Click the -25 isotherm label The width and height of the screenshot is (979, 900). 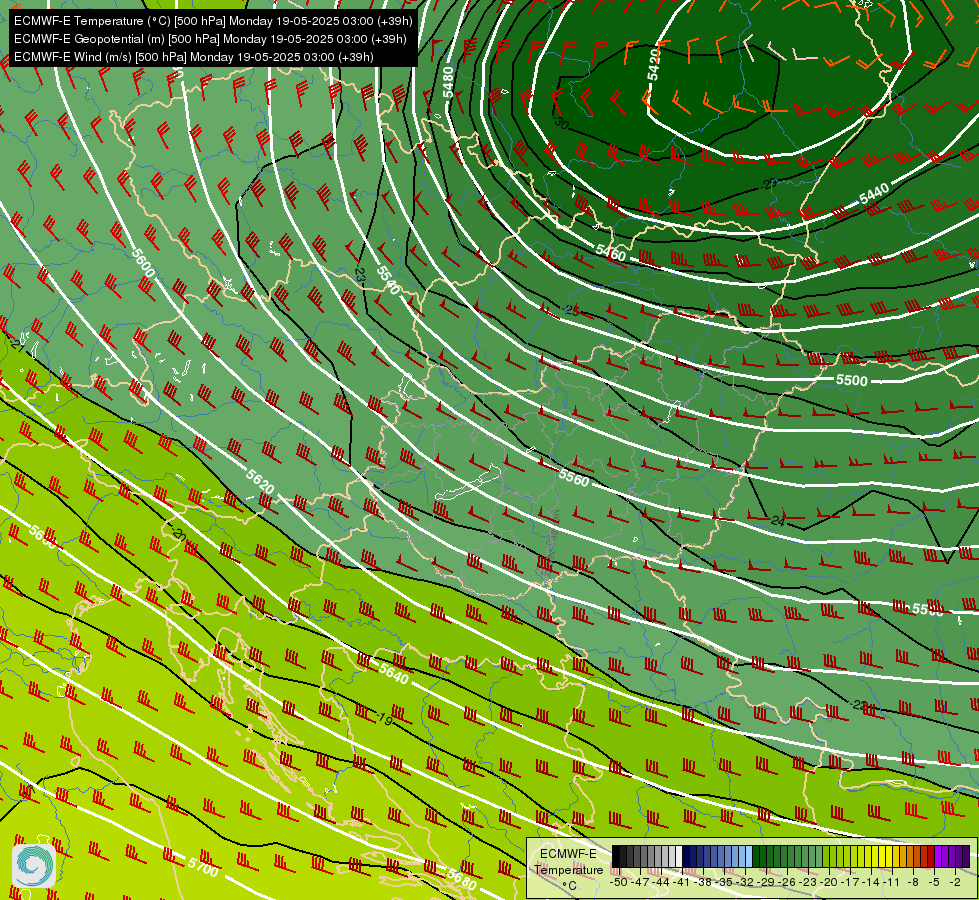tap(571, 310)
